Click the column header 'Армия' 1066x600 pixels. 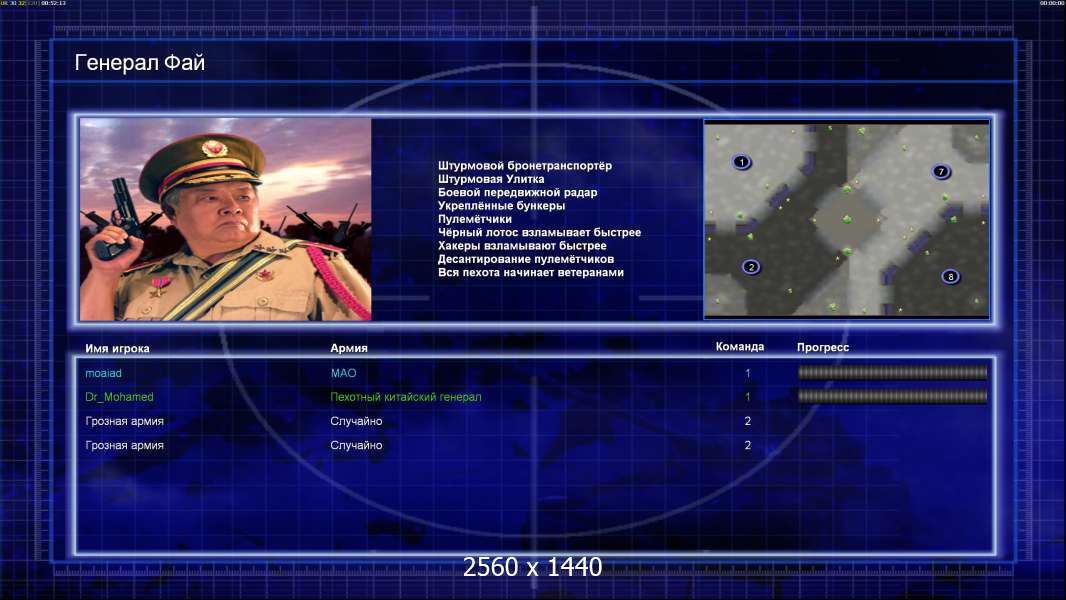349,348
